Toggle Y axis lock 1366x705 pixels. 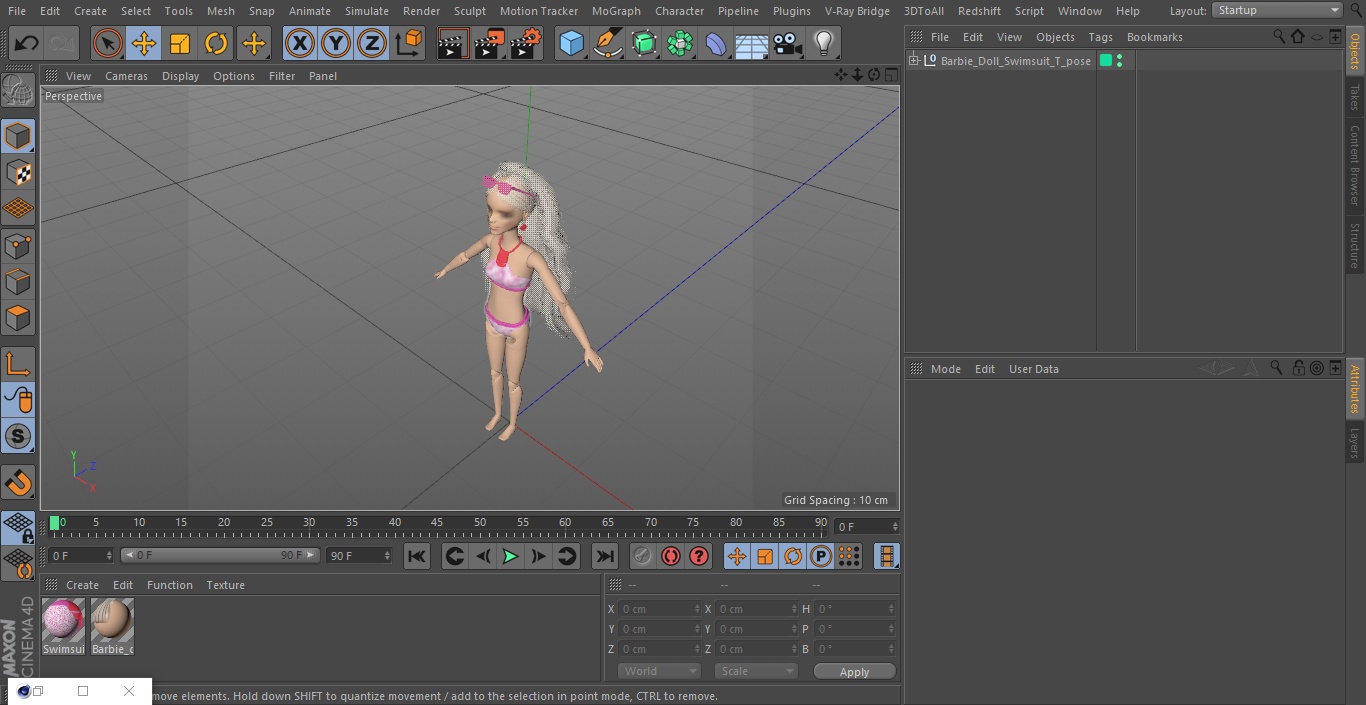(x=335, y=43)
